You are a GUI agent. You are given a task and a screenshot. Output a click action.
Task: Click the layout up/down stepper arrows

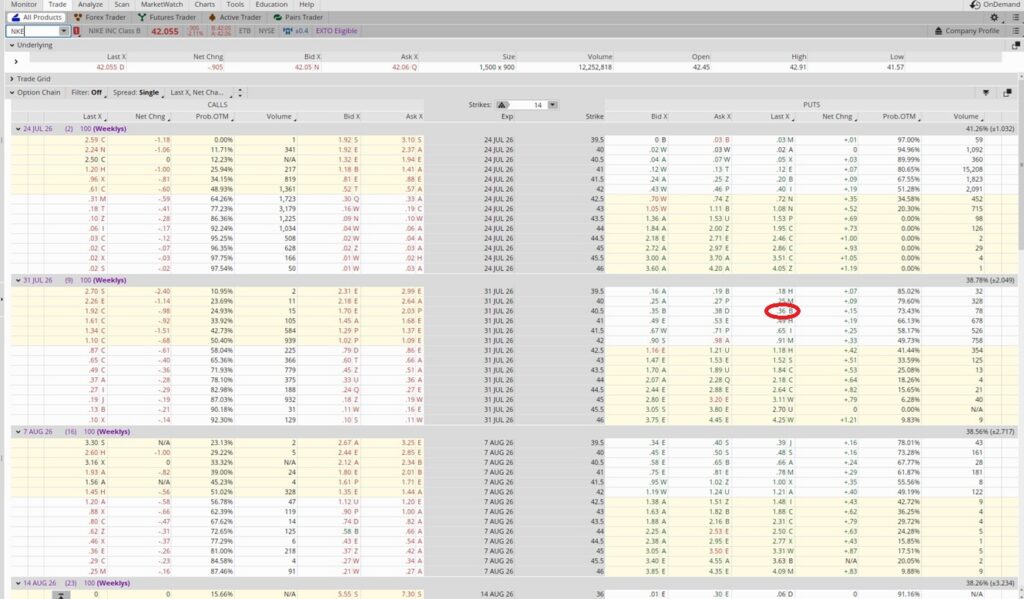tap(240, 93)
